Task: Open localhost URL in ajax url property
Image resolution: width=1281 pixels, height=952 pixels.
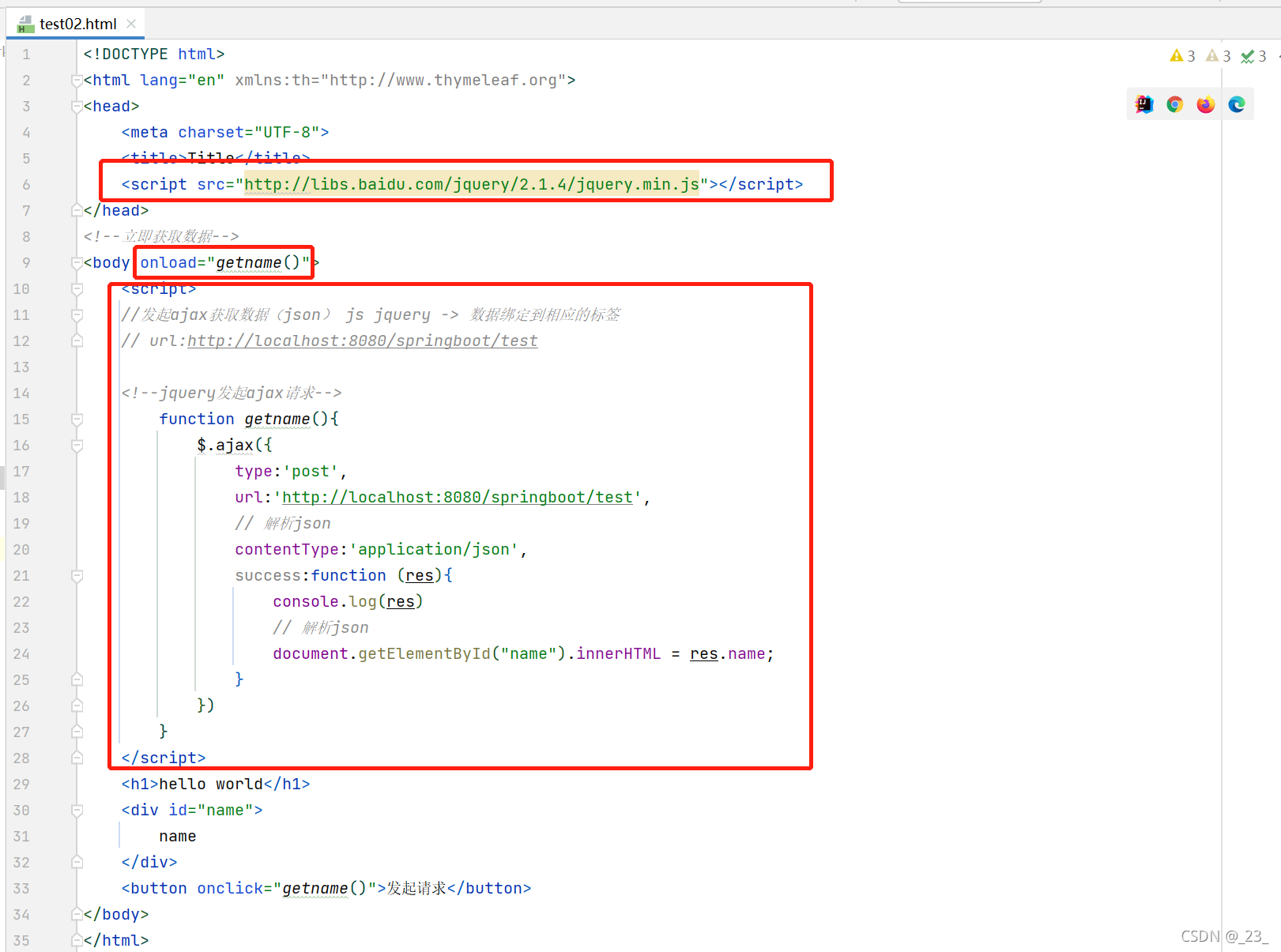Action: click(x=458, y=497)
